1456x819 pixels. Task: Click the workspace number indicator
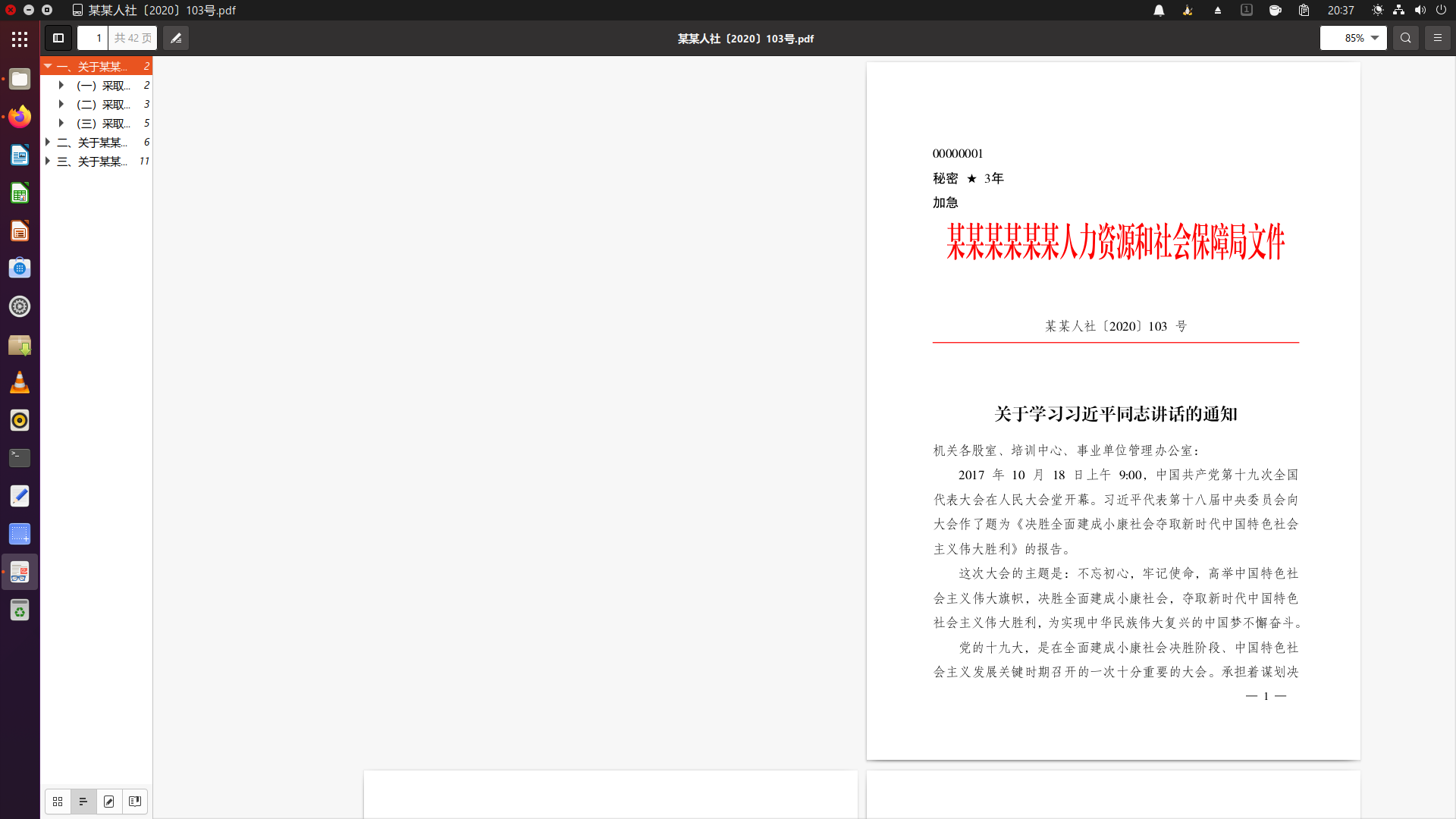coord(1247,10)
